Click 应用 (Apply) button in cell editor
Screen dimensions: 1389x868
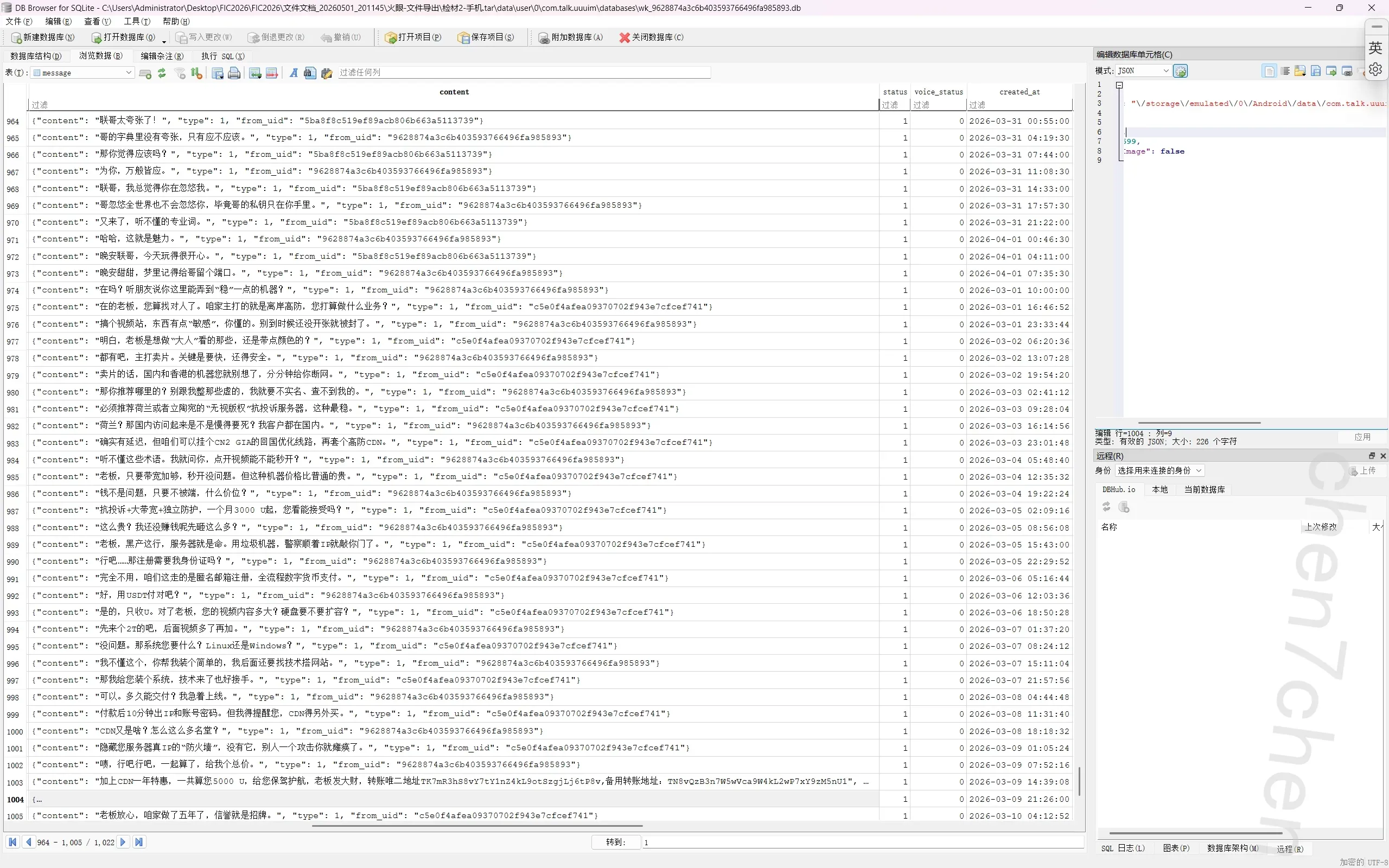(x=1362, y=437)
